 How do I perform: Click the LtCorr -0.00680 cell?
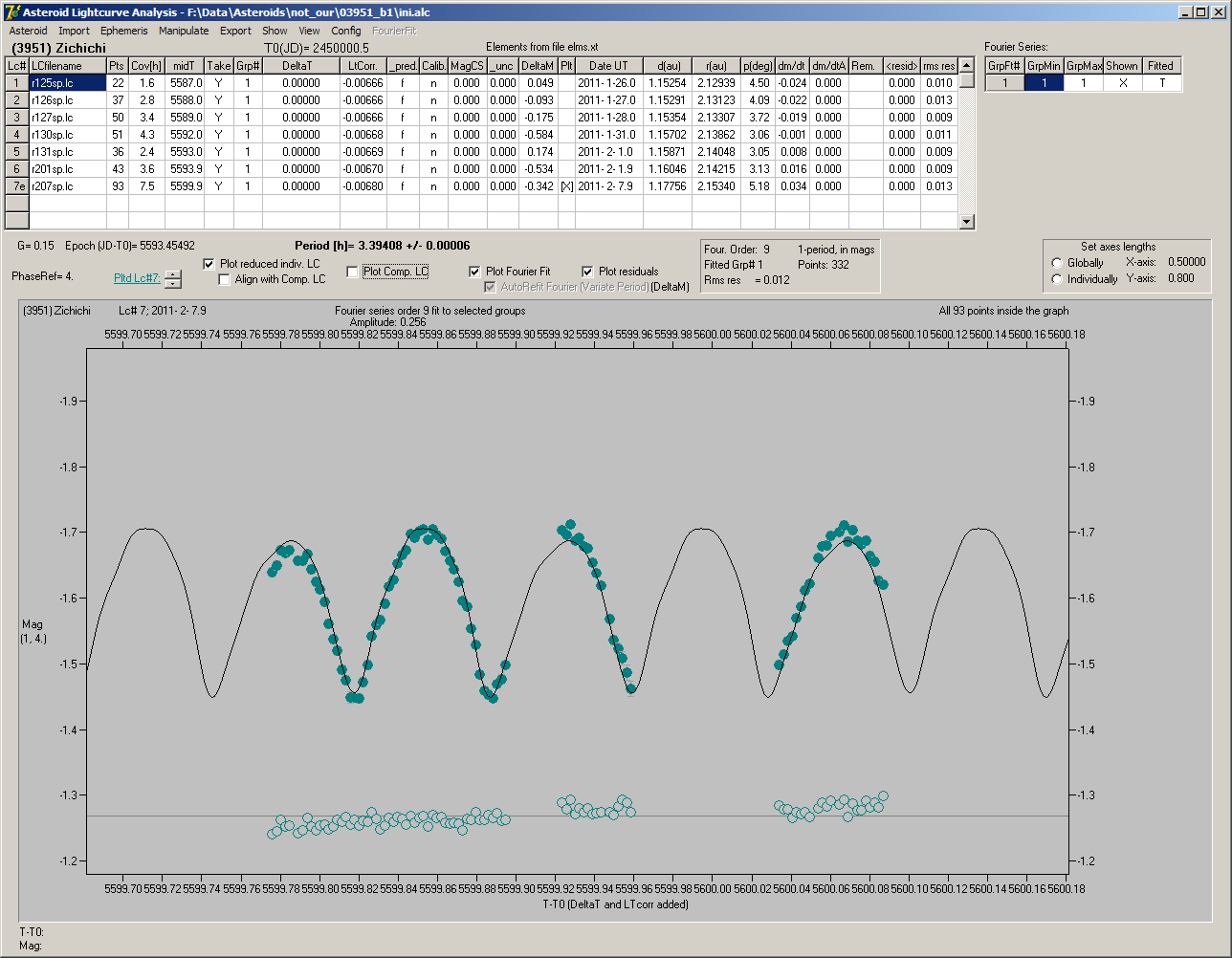point(363,186)
